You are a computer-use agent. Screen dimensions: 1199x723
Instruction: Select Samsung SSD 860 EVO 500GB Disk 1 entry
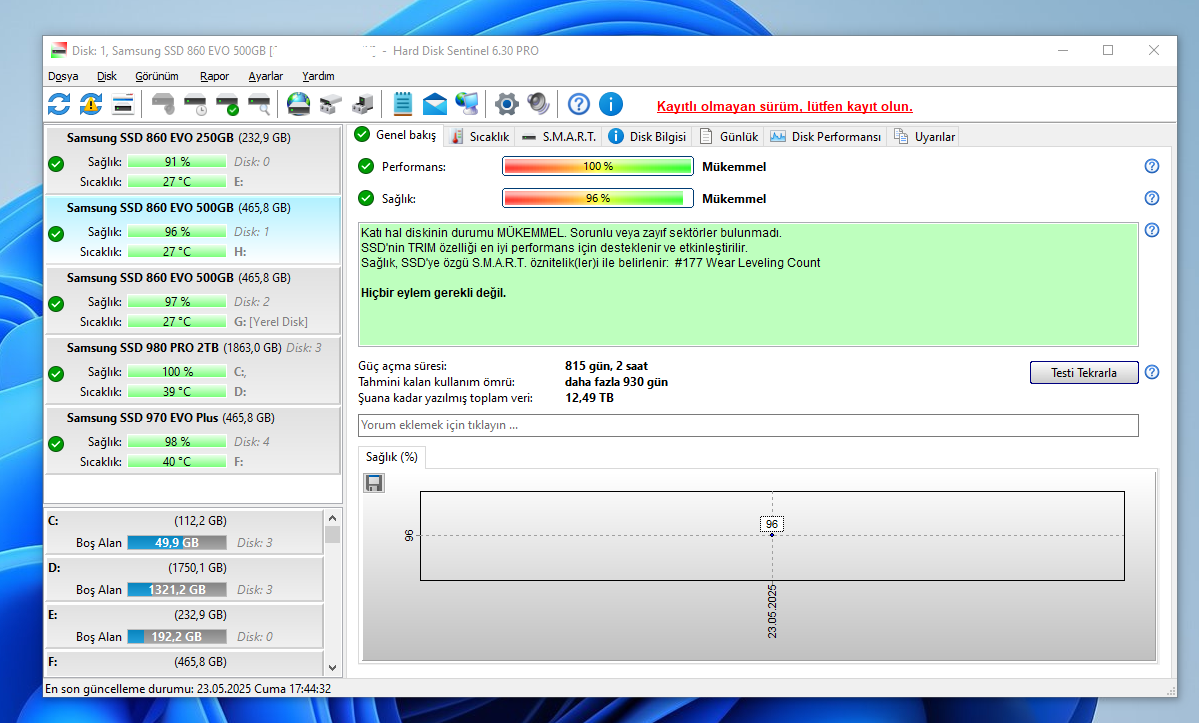coord(193,229)
